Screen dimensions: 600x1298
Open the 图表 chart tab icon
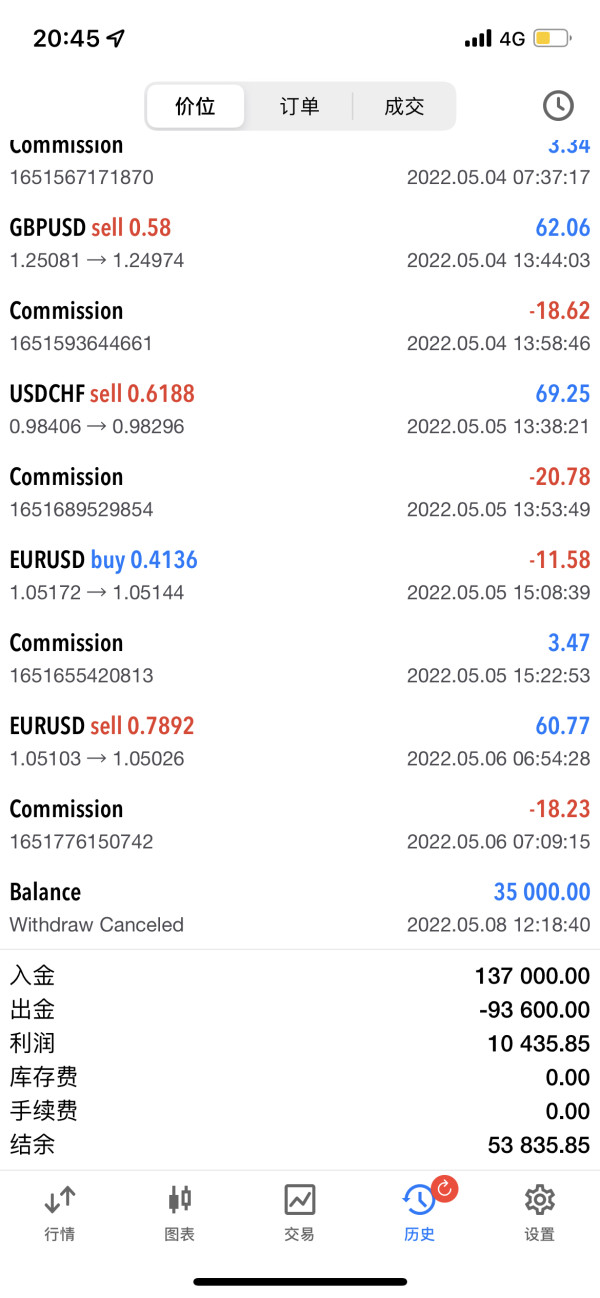point(180,1199)
